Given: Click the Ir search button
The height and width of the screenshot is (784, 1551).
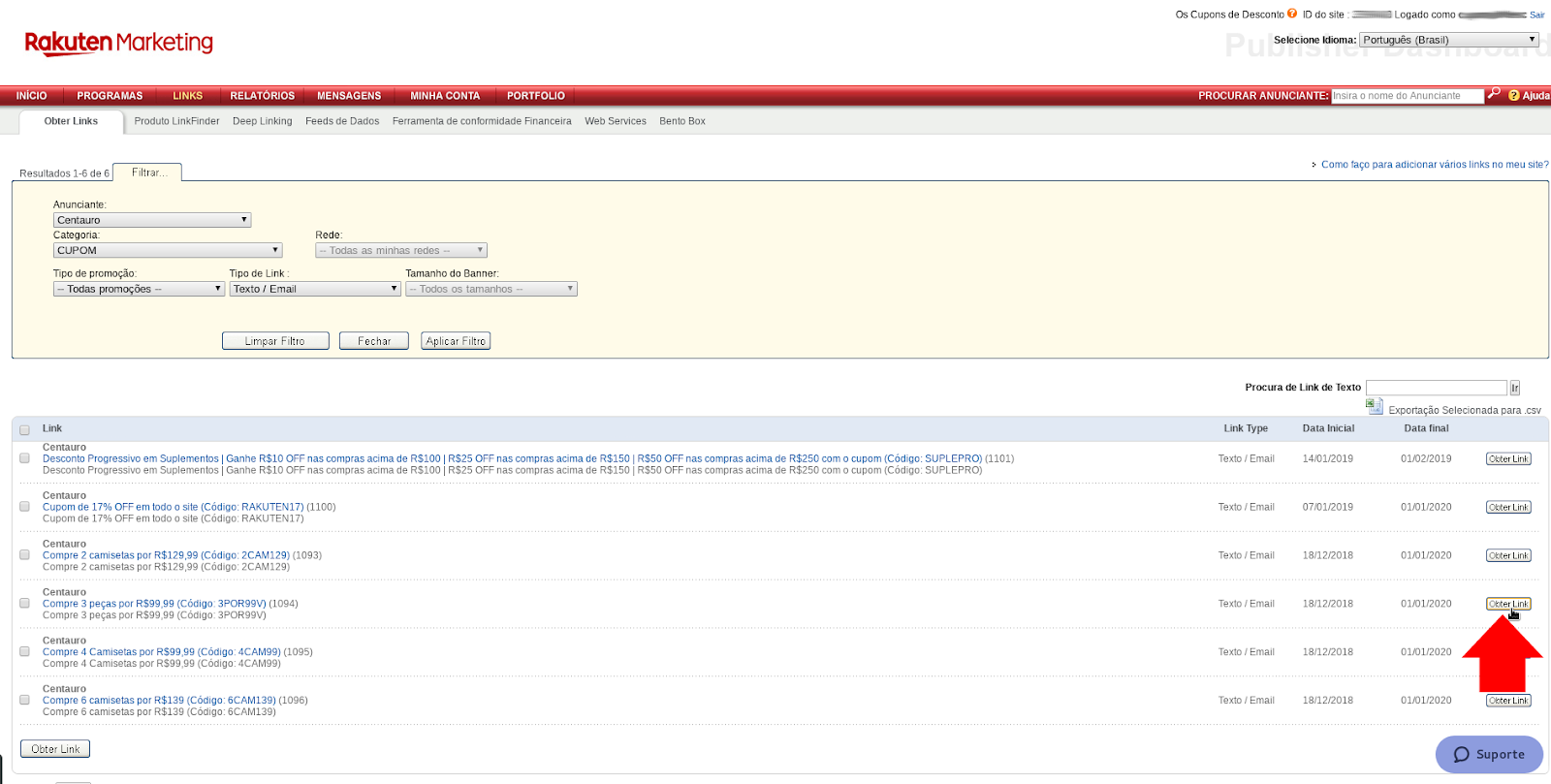Looking at the screenshot, I should click(1515, 388).
